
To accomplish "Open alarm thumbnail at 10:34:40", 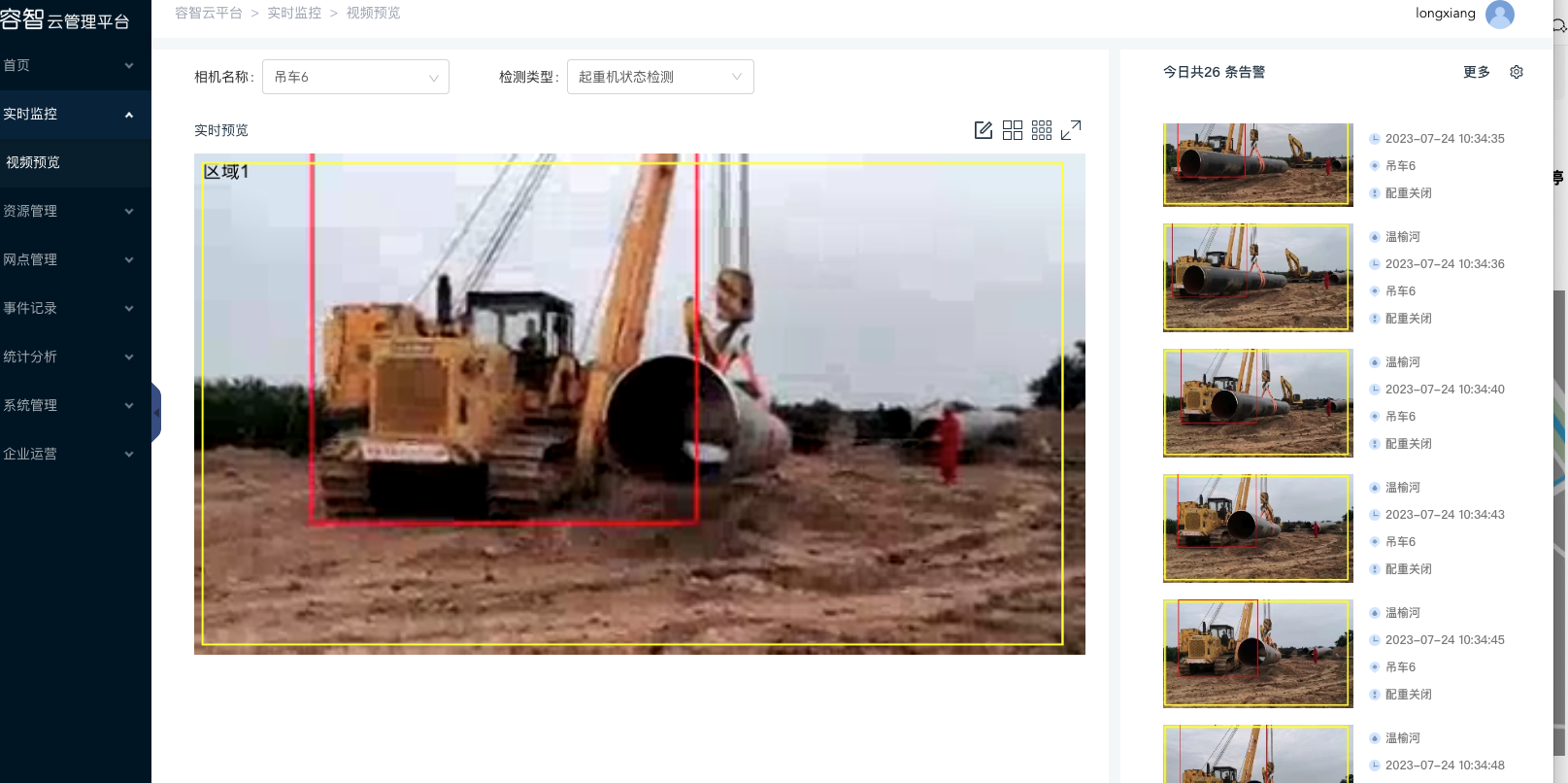I will [x=1258, y=403].
